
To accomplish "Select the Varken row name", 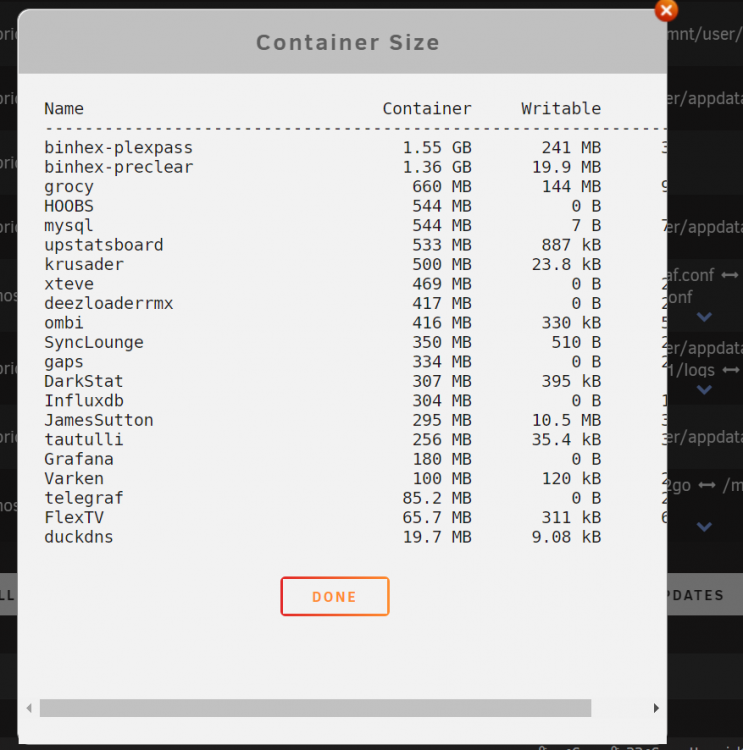I will (74, 478).
